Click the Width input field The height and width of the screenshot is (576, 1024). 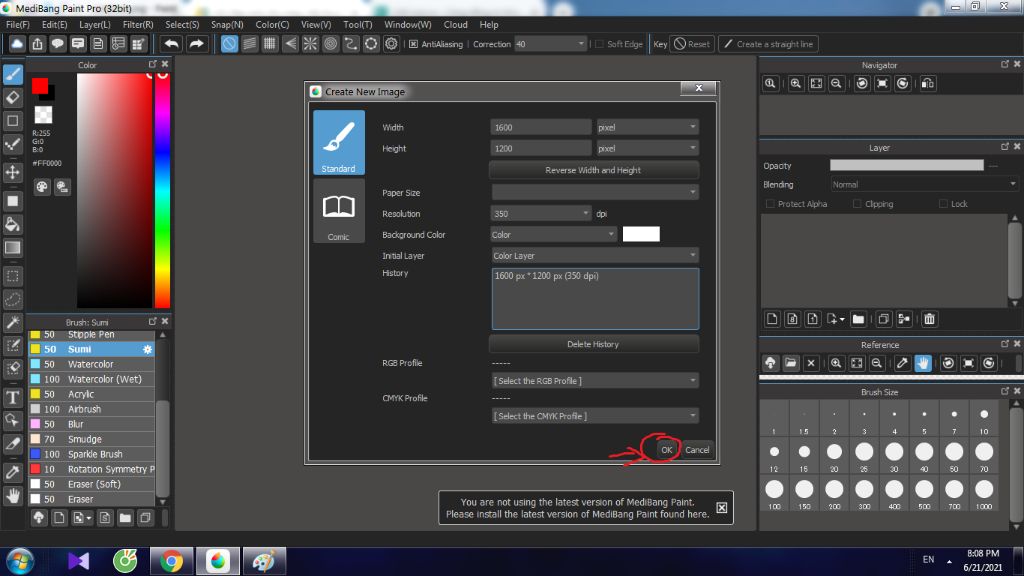[541, 127]
